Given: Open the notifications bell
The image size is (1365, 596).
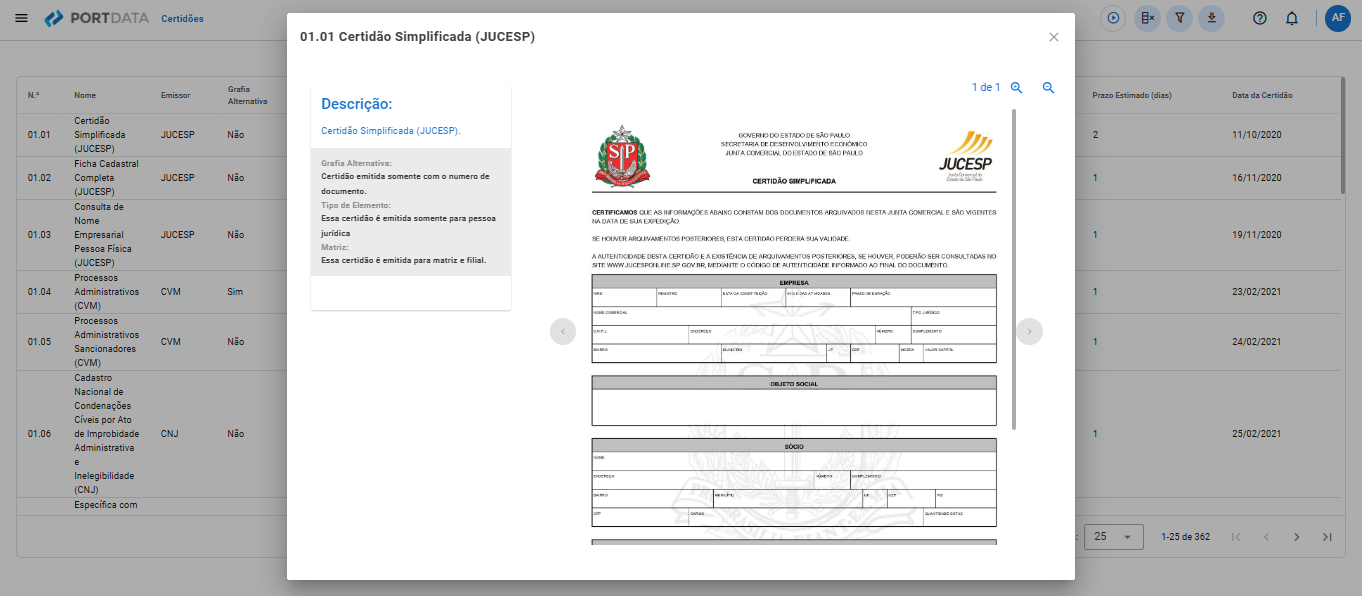Looking at the screenshot, I should click(1292, 19).
